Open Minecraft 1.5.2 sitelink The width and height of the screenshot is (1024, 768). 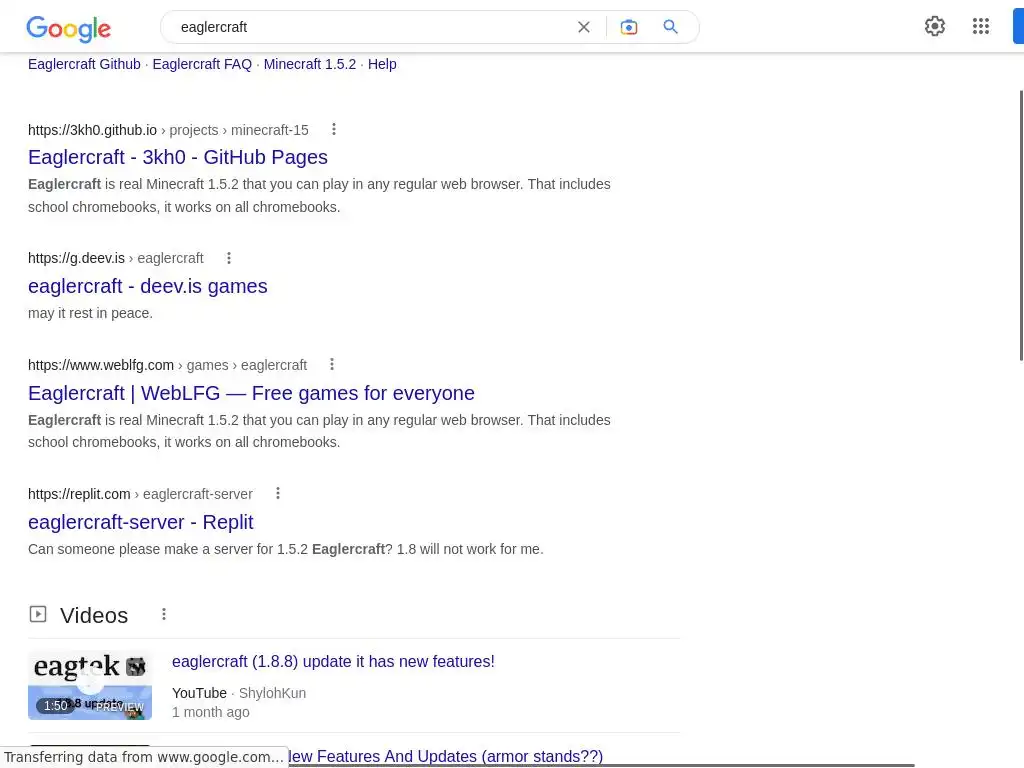310,64
